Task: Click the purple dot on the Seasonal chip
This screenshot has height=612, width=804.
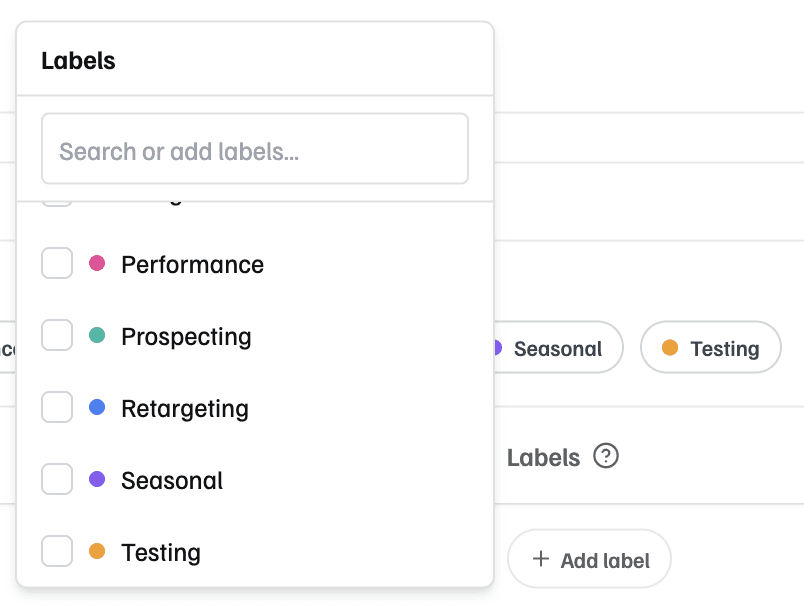Action: pyautogui.click(x=495, y=348)
